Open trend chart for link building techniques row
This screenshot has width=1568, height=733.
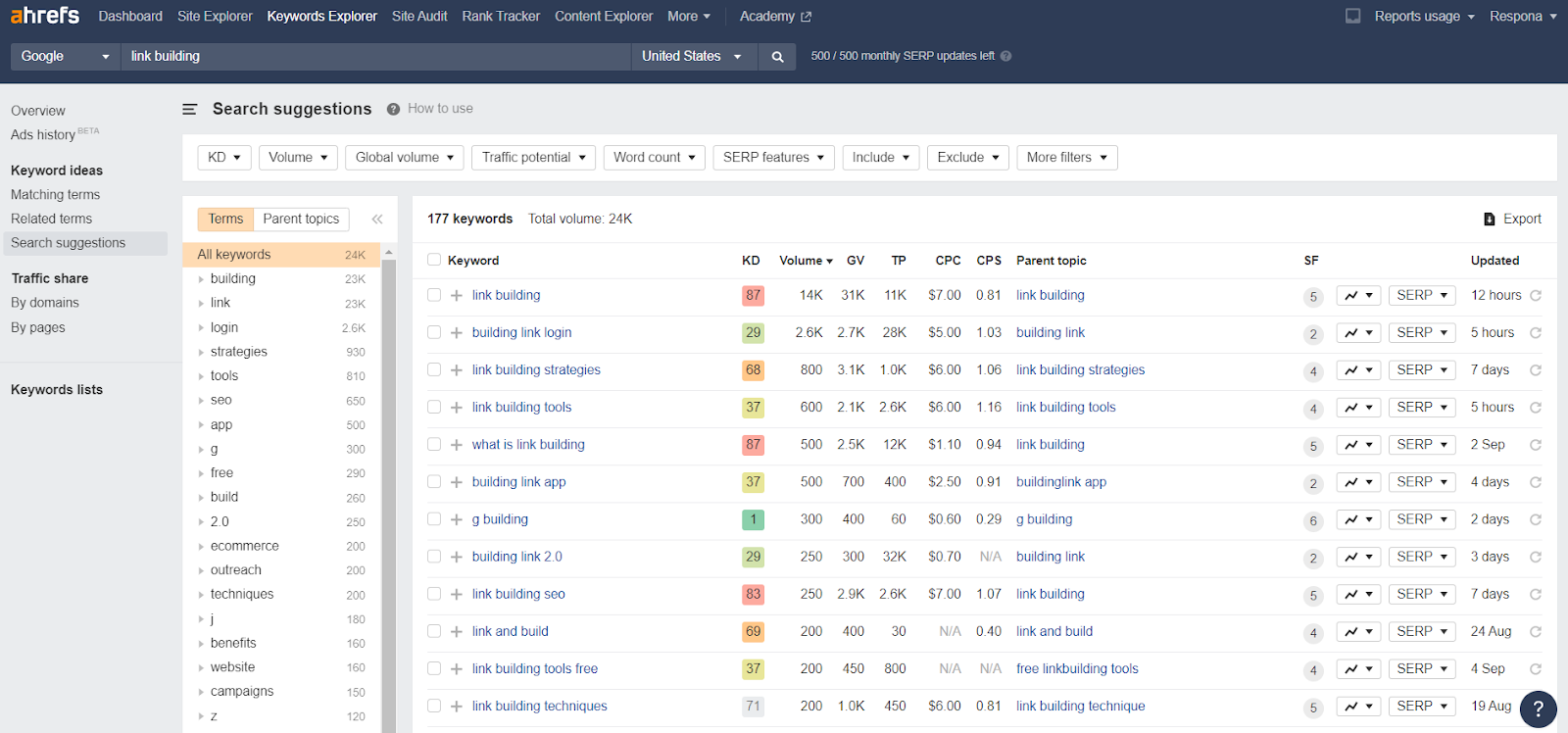coord(1358,707)
